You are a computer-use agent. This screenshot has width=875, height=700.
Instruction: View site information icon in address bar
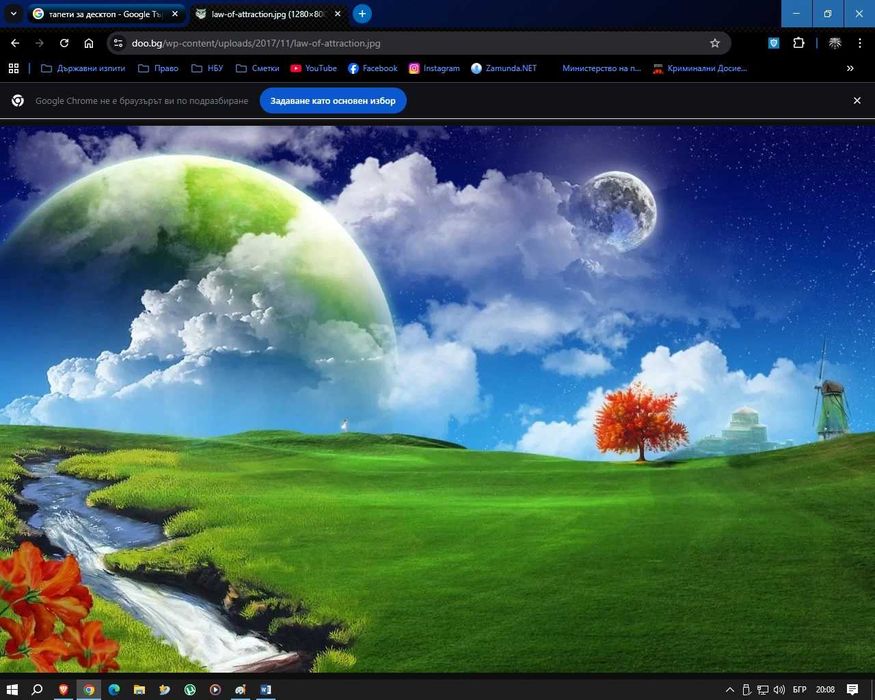pos(117,43)
